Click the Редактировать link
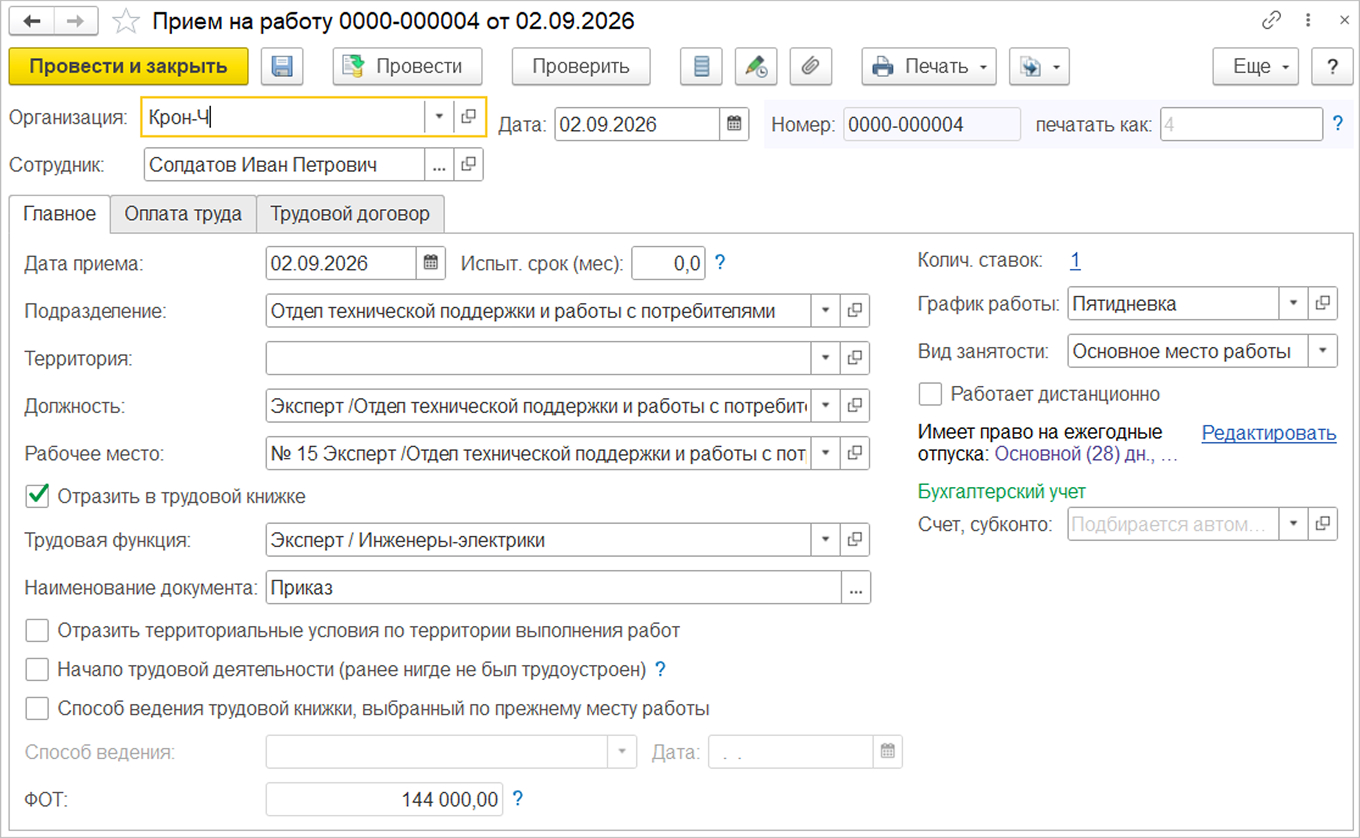Screen dimensions: 1360x838 click(1269, 433)
